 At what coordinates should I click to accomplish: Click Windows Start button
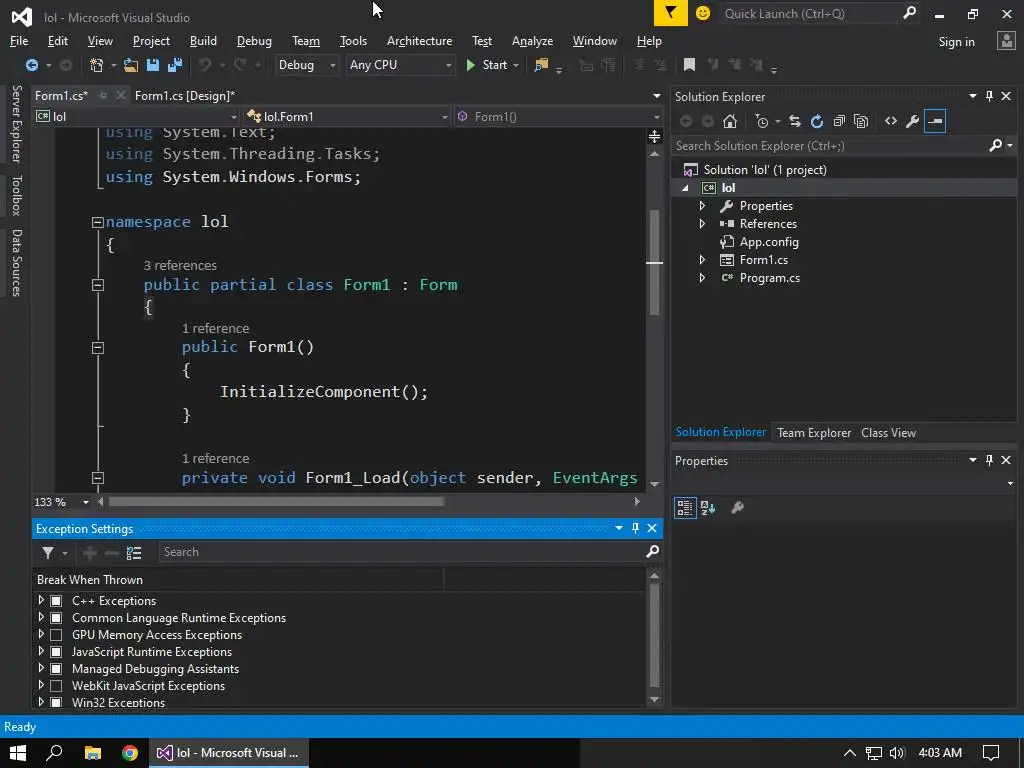(x=18, y=753)
